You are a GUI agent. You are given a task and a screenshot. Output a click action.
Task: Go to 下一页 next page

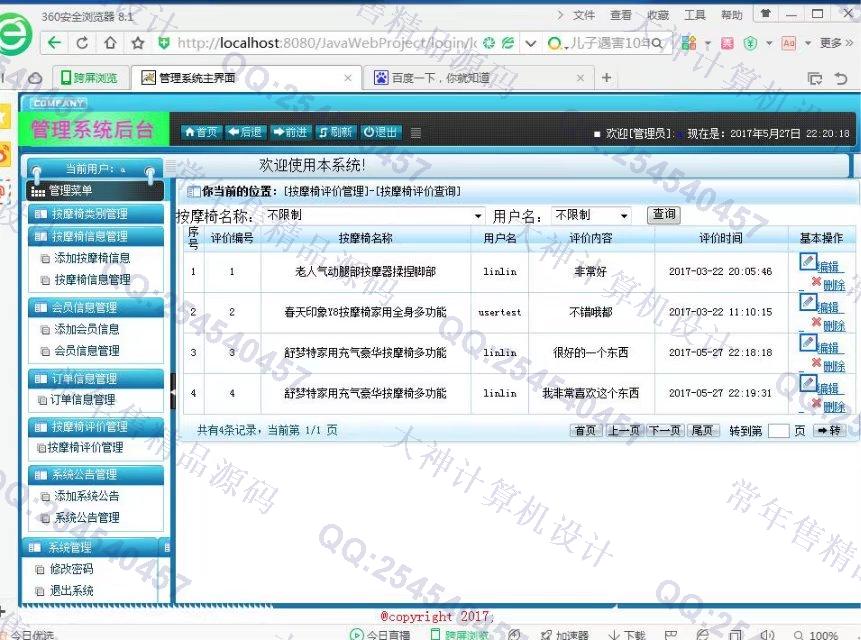click(665, 430)
